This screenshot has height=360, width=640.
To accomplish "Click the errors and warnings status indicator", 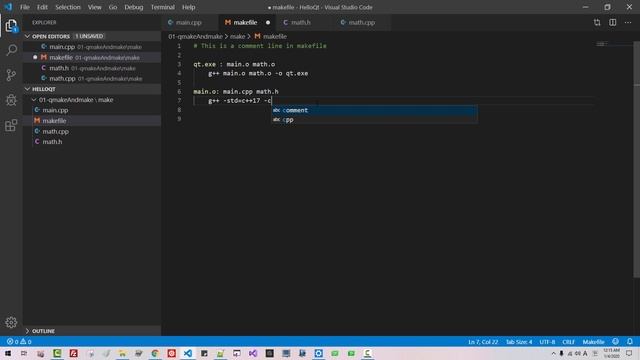I will pos(19,342).
